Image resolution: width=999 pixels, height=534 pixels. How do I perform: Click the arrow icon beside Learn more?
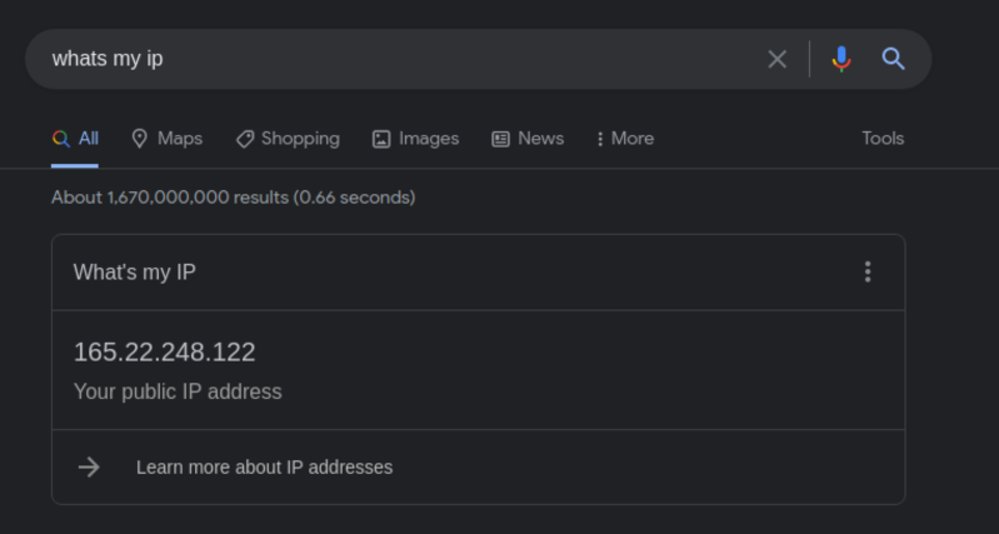pos(89,467)
